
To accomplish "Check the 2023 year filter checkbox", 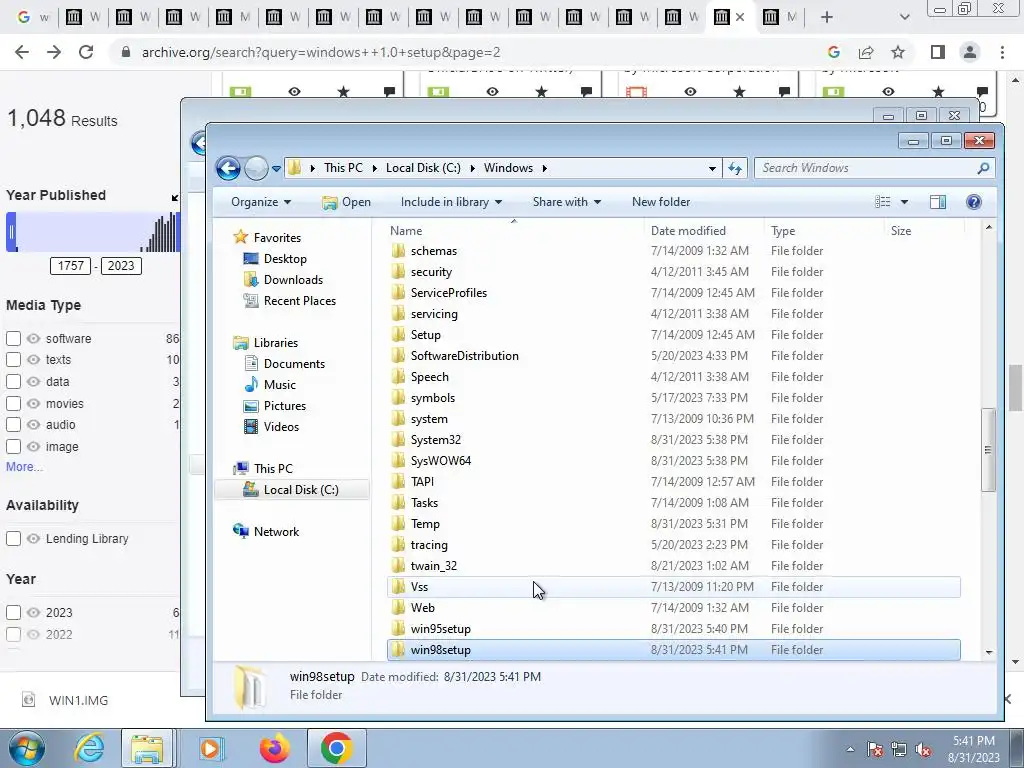I will point(13,613).
